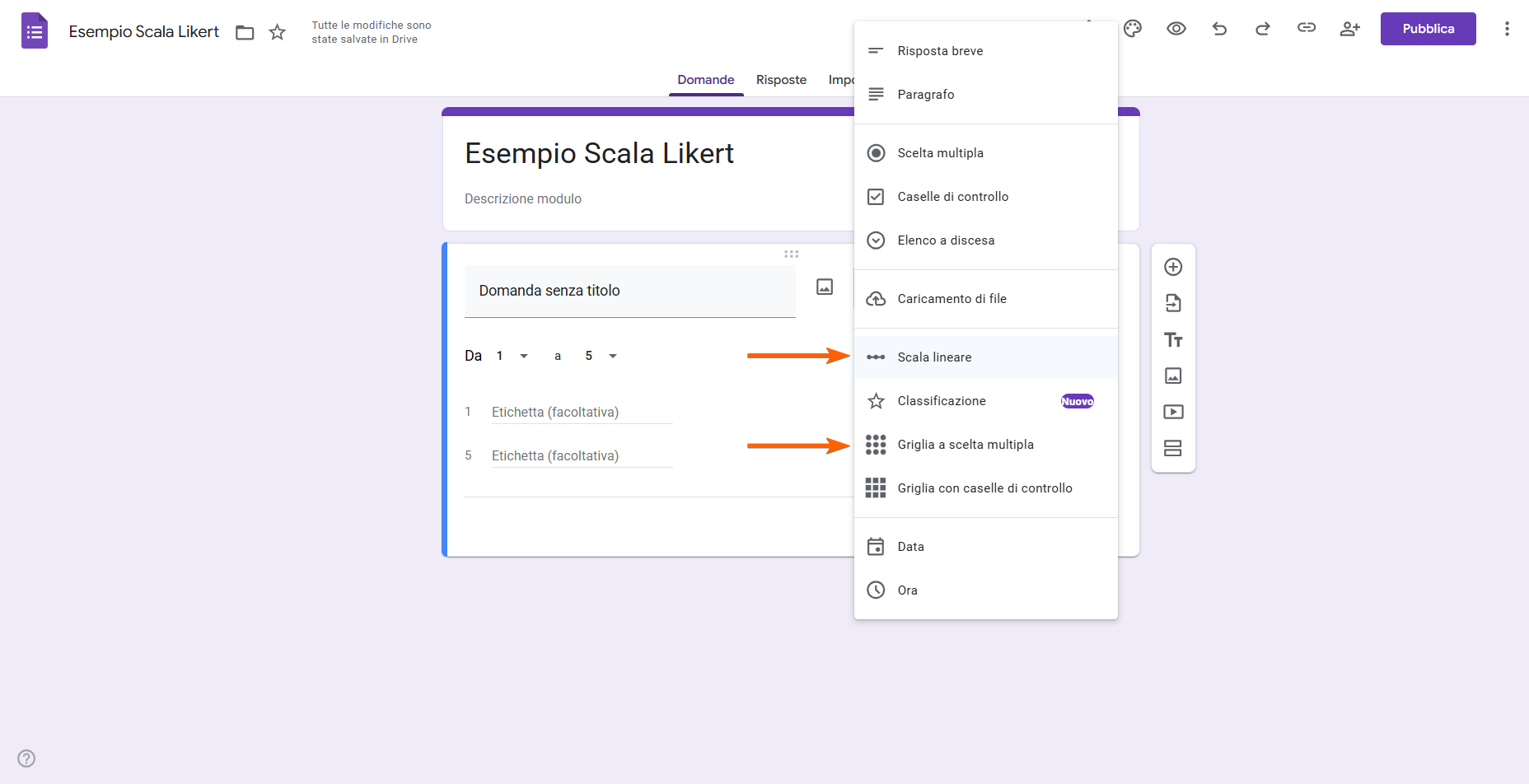
Task: Switch to the Risposte tab
Action: 781,80
